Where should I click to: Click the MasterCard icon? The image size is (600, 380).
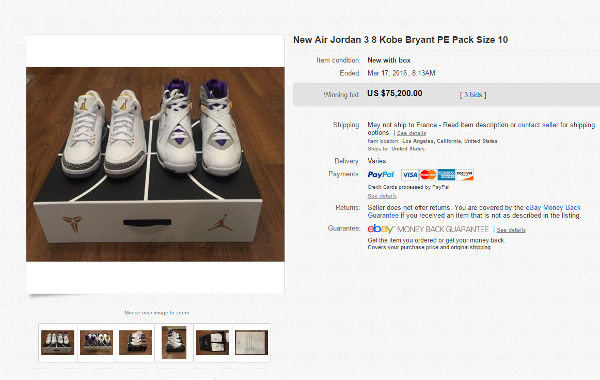click(428, 175)
